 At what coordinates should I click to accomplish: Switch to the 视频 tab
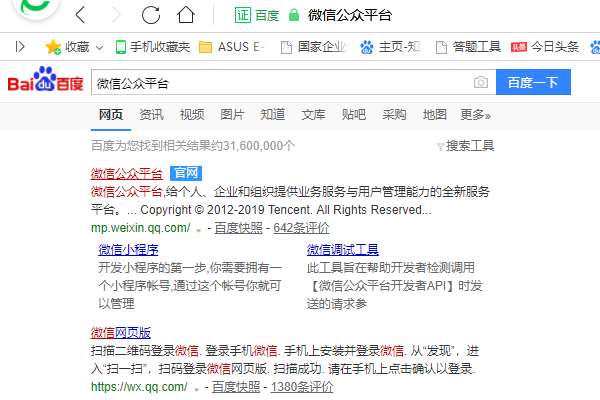[x=192, y=114]
